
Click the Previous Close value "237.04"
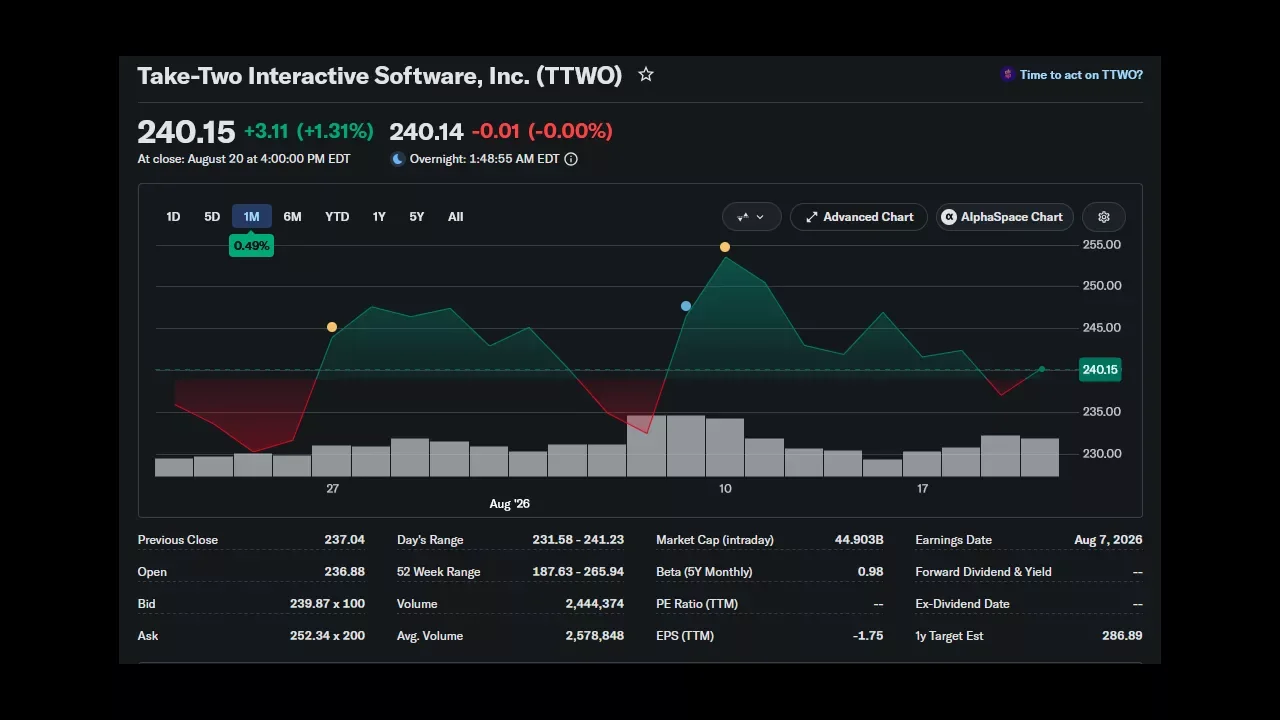(344, 540)
